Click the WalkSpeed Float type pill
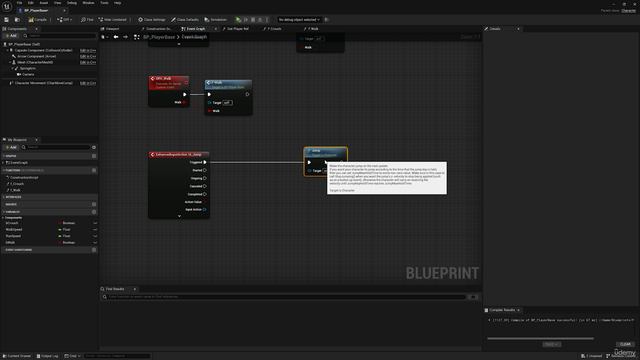Screen dimensions: 640x360 point(65,229)
